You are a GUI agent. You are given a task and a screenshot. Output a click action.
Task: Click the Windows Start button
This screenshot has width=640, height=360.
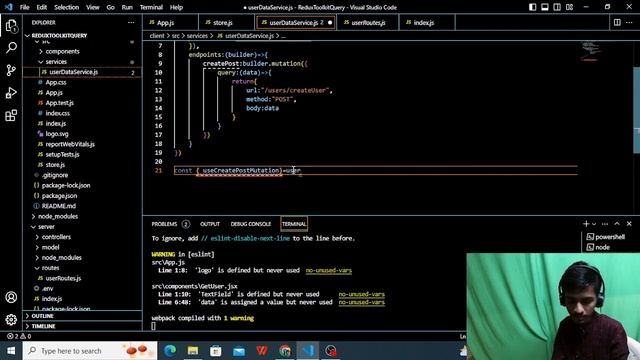11,351
